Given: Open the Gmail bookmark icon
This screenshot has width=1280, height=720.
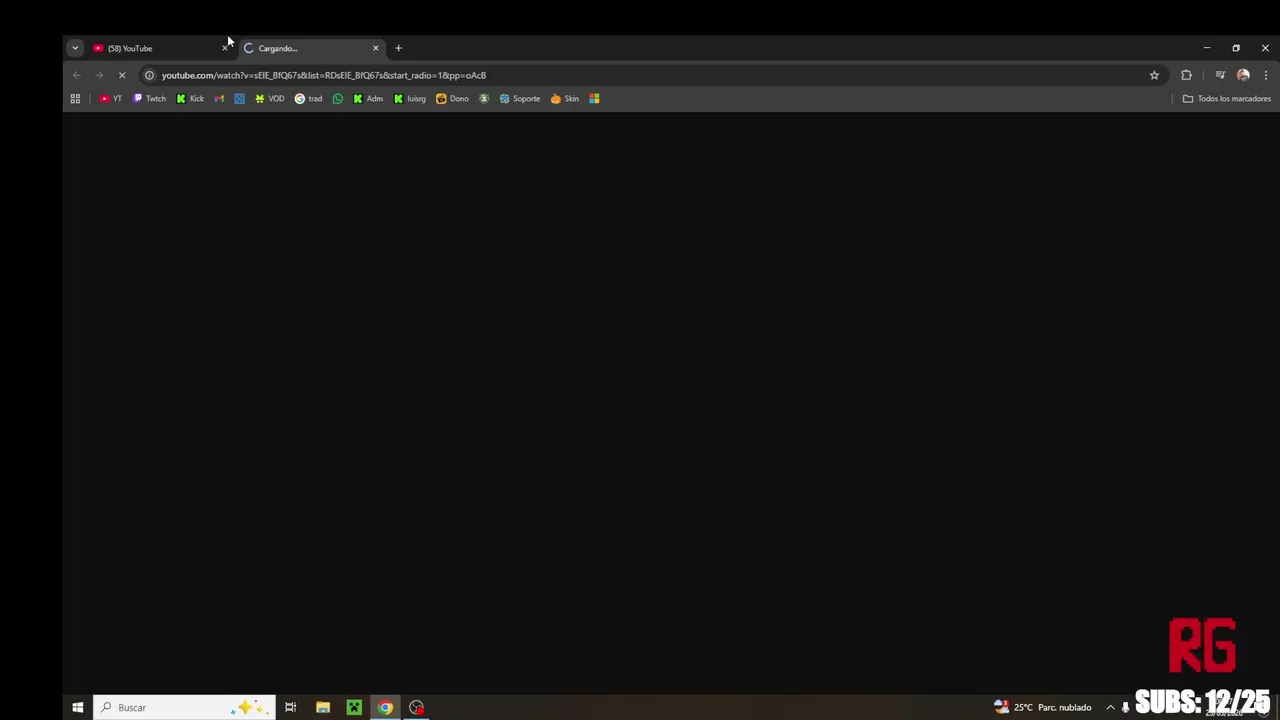Looking at the screenshot, I should (219, 98).
